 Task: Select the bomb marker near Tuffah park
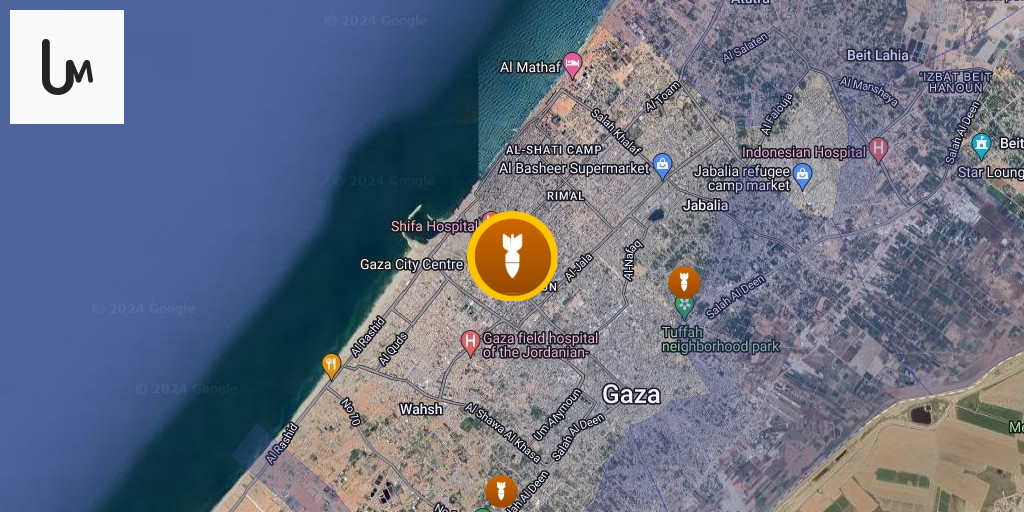(684, 282)
